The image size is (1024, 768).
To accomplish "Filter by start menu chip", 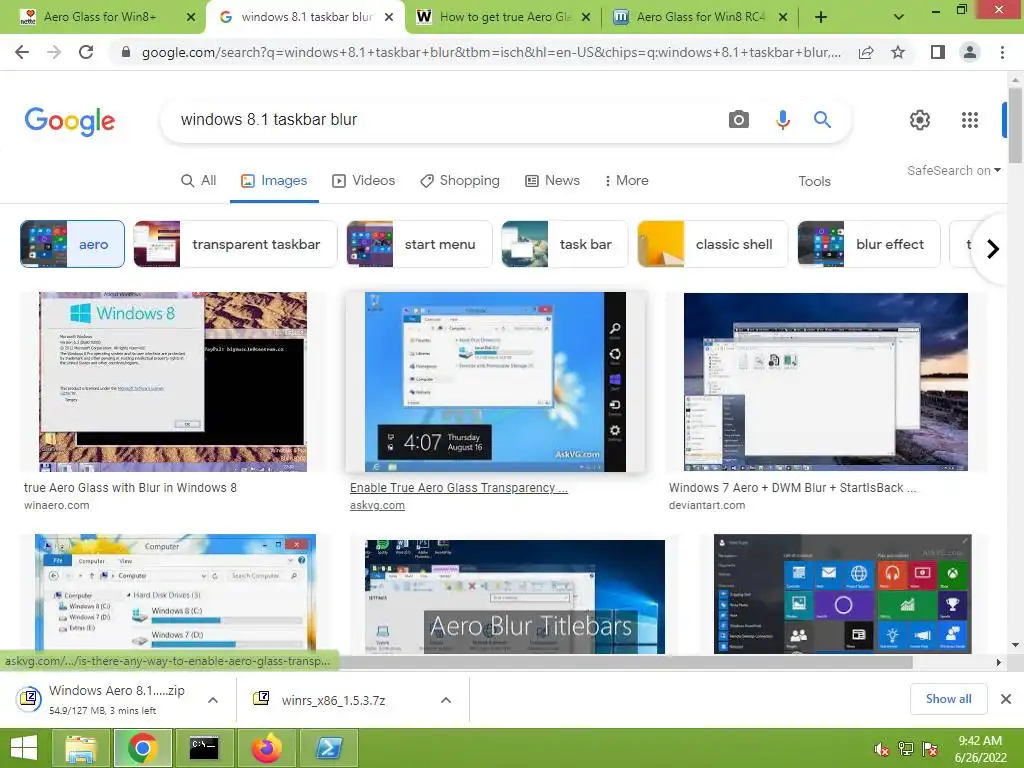I will [x=419, y=244].
